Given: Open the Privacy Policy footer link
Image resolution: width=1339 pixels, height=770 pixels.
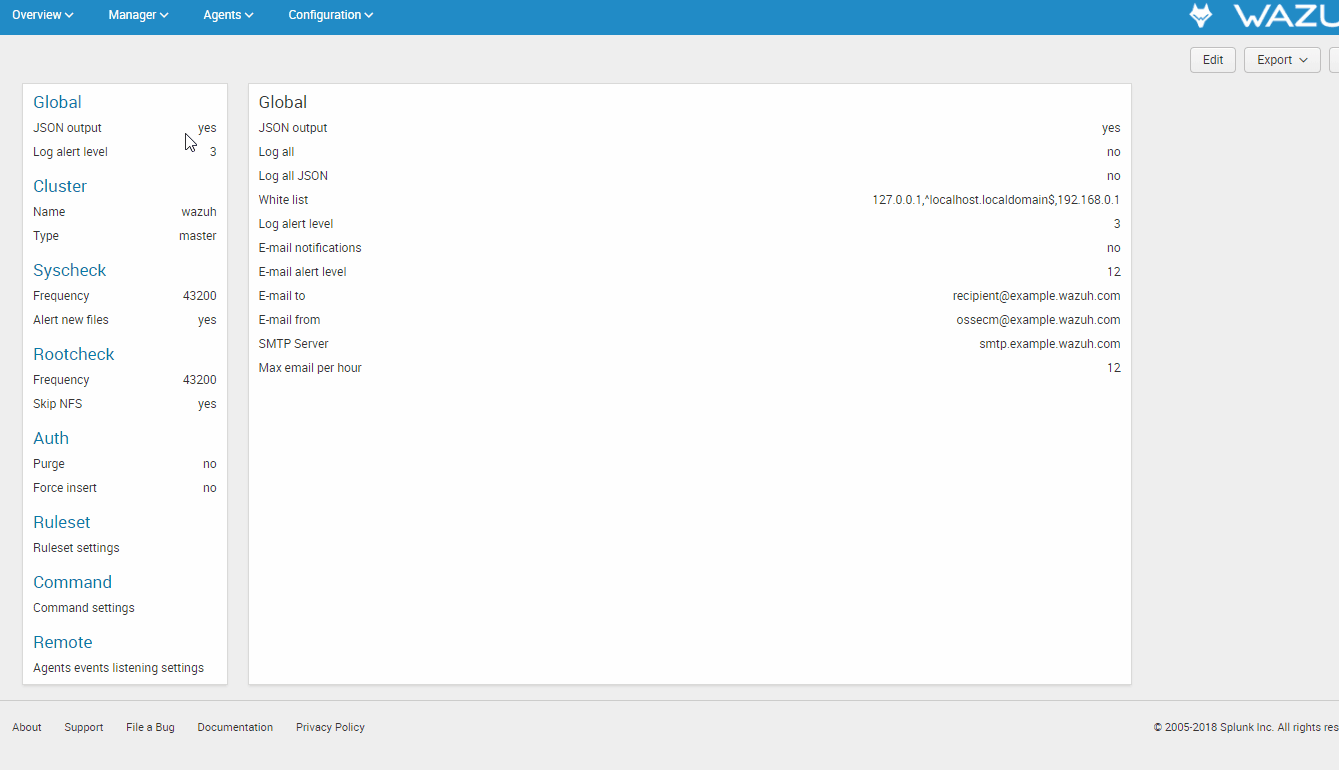Looking at the screenshot, I should [x=330, y=727].
